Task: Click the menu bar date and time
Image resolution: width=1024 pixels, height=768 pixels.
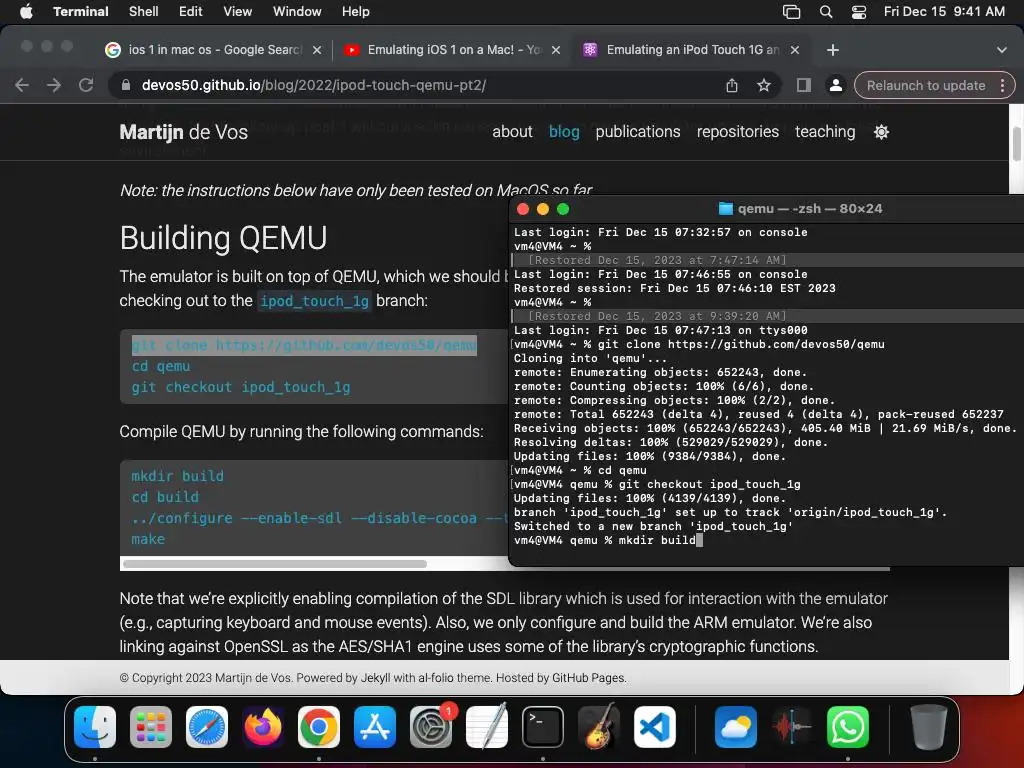Action: pos(944,11)
